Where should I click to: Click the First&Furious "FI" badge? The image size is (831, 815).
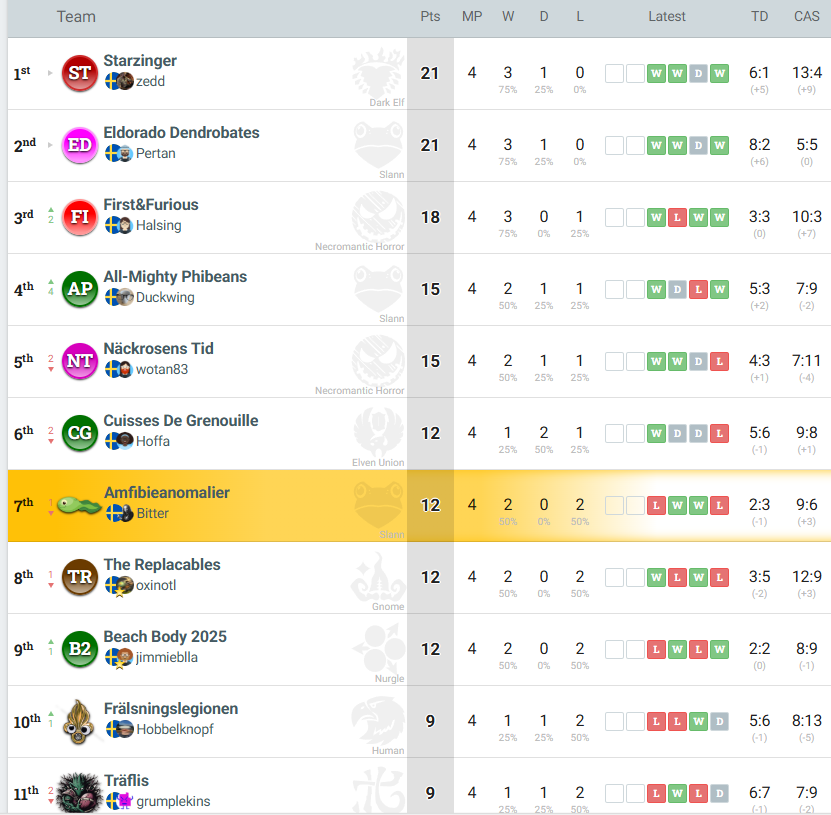pos(80,218)
